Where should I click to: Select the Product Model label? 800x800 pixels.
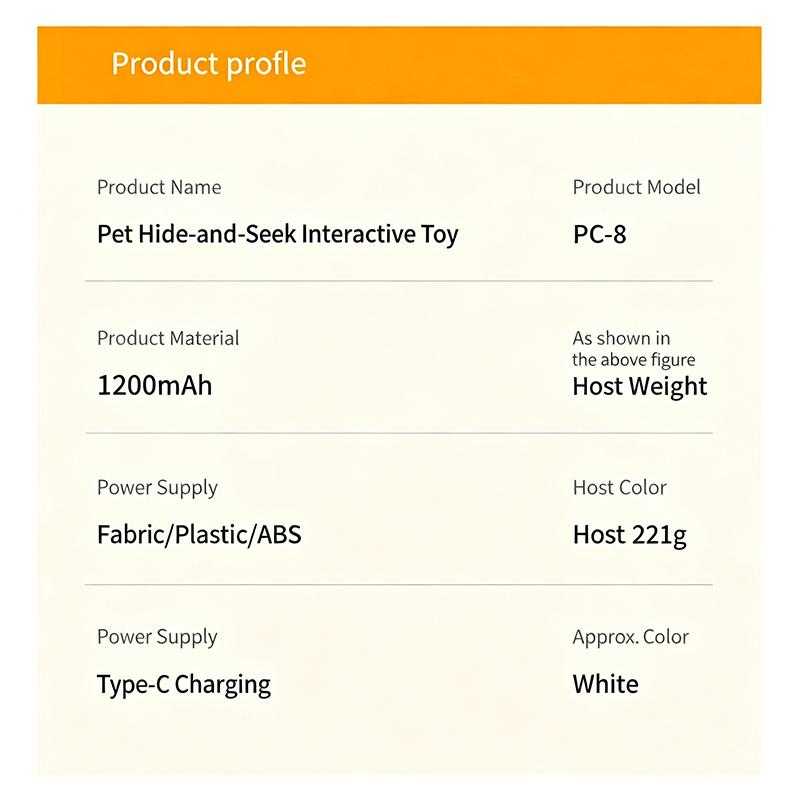pos(636,187)
